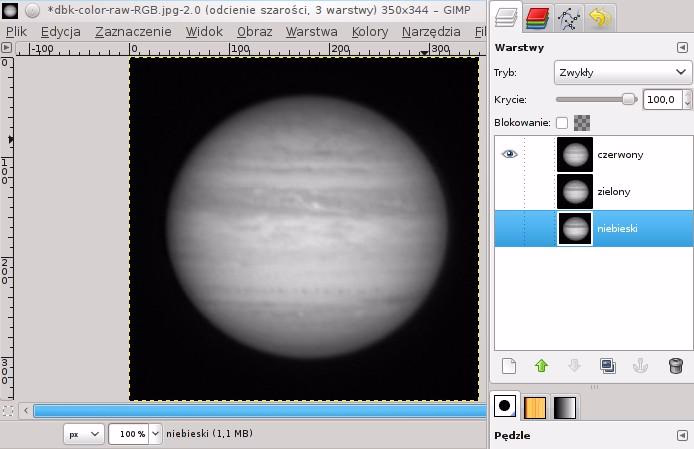Viewport: 694px width, 449px height.
Task: Open the Undo history tab icon
Action: [x=599, y=17]
